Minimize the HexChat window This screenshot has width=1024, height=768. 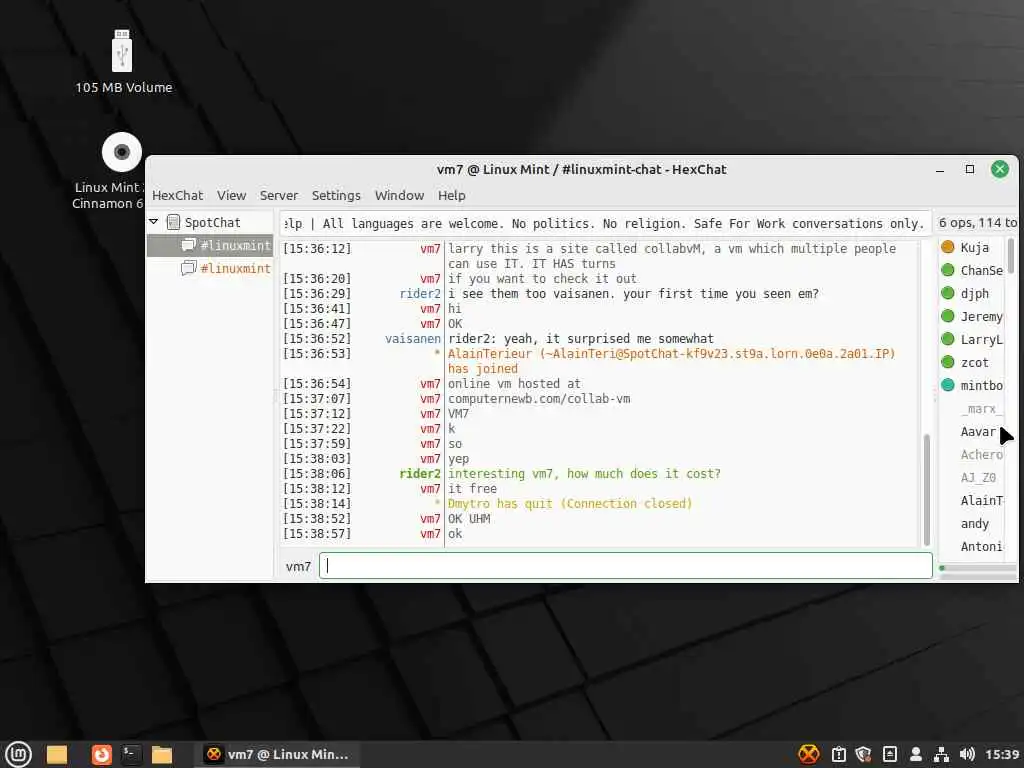tap(940, 170)
